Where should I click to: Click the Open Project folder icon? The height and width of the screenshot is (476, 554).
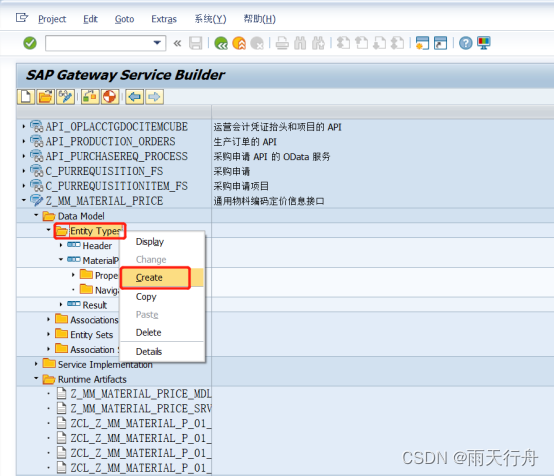click(x=46, y=96)
